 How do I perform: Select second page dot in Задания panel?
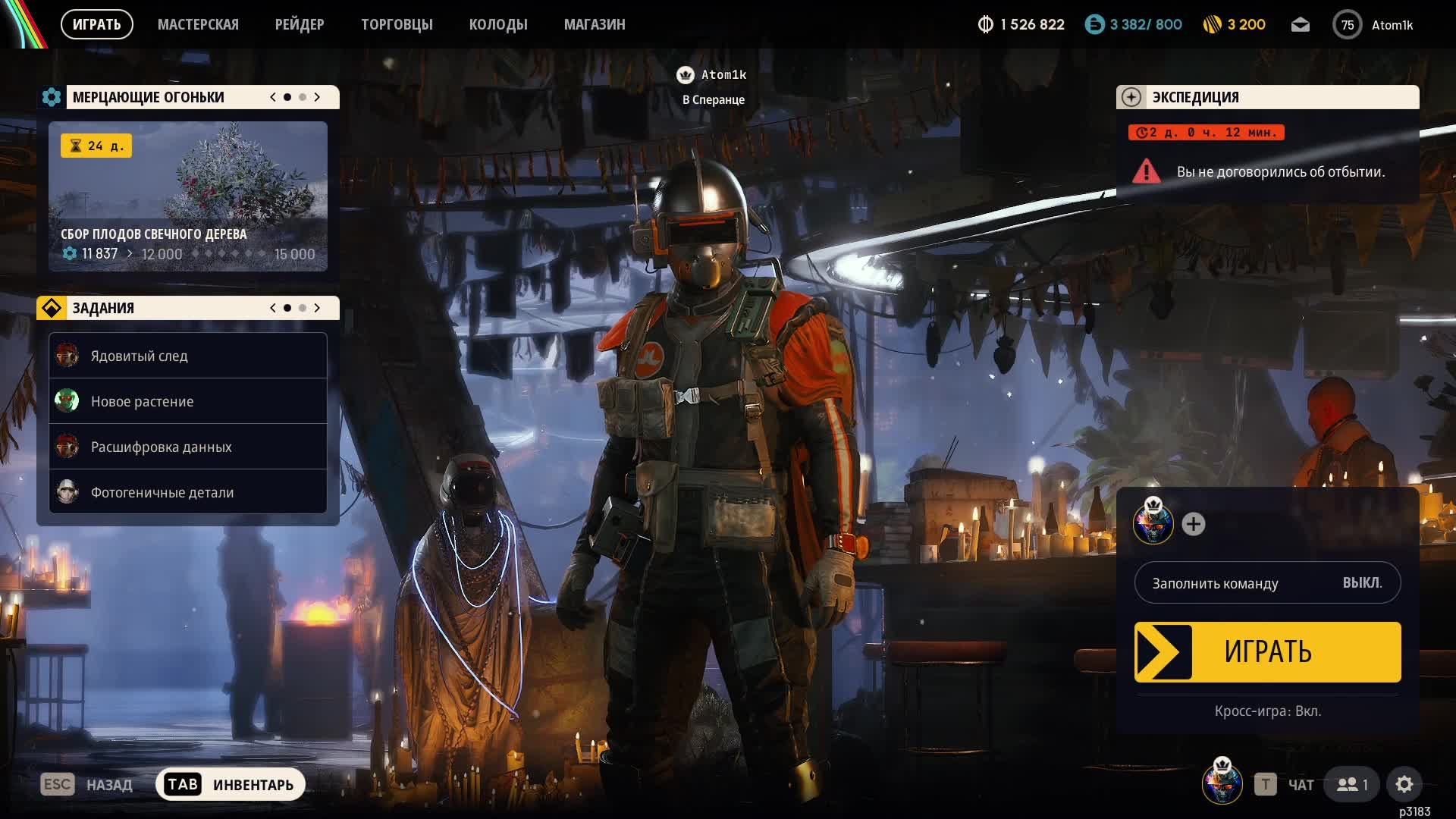[303, 308]
